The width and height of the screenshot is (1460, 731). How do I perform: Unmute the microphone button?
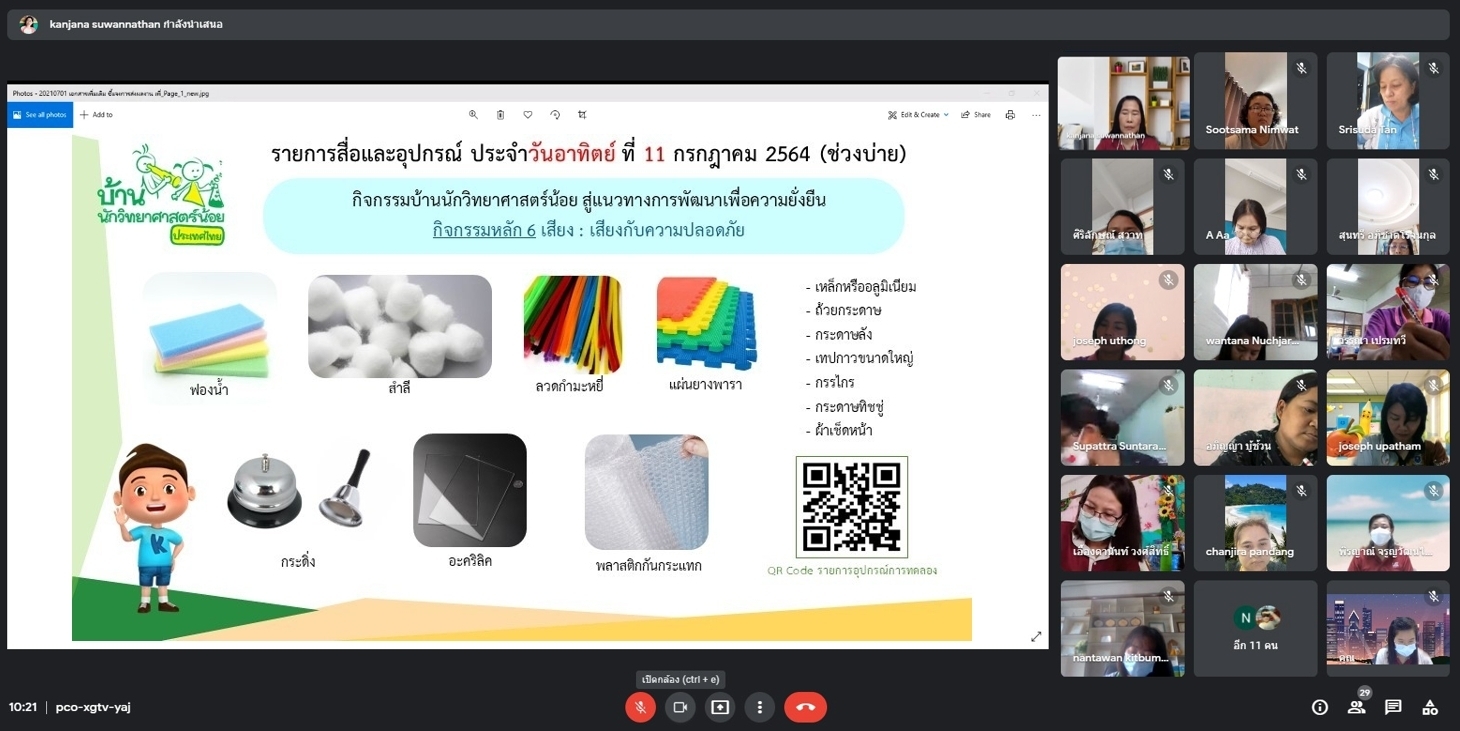click(640, 707)
